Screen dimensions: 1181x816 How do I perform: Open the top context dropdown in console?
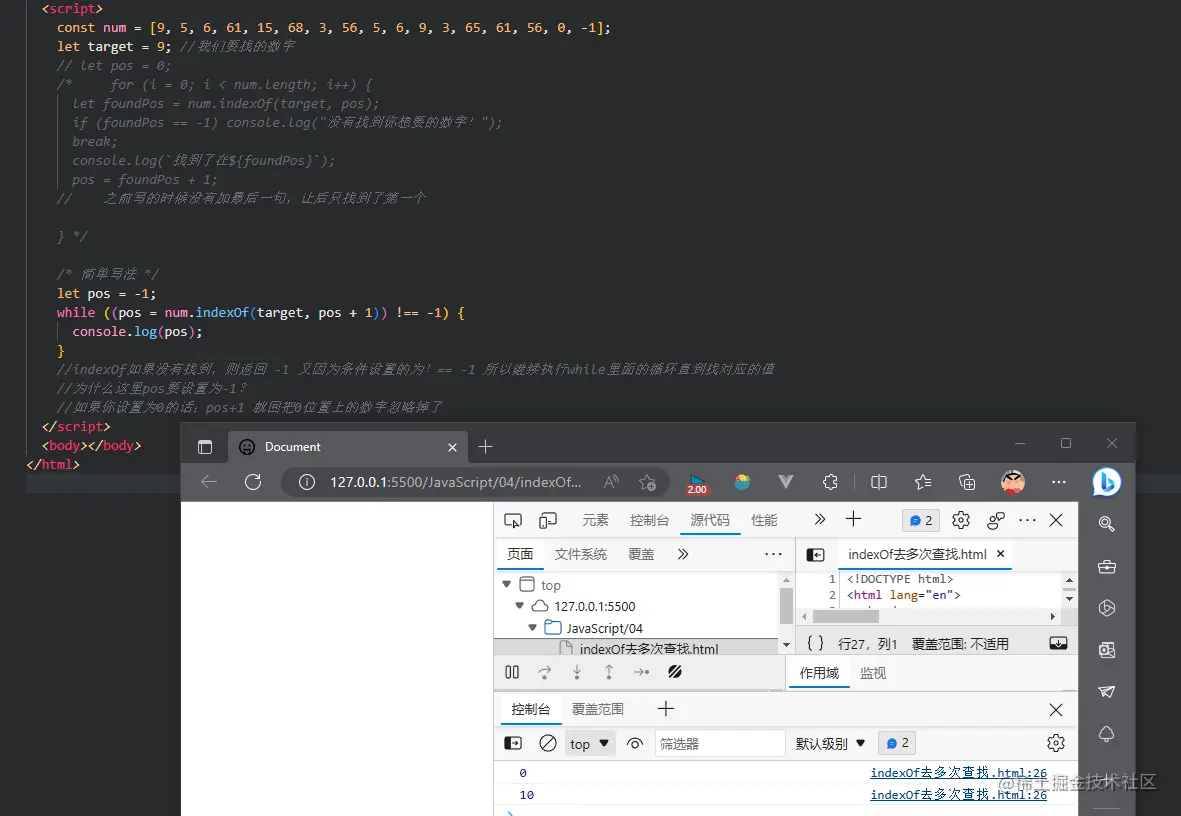(x=589, y=744)
